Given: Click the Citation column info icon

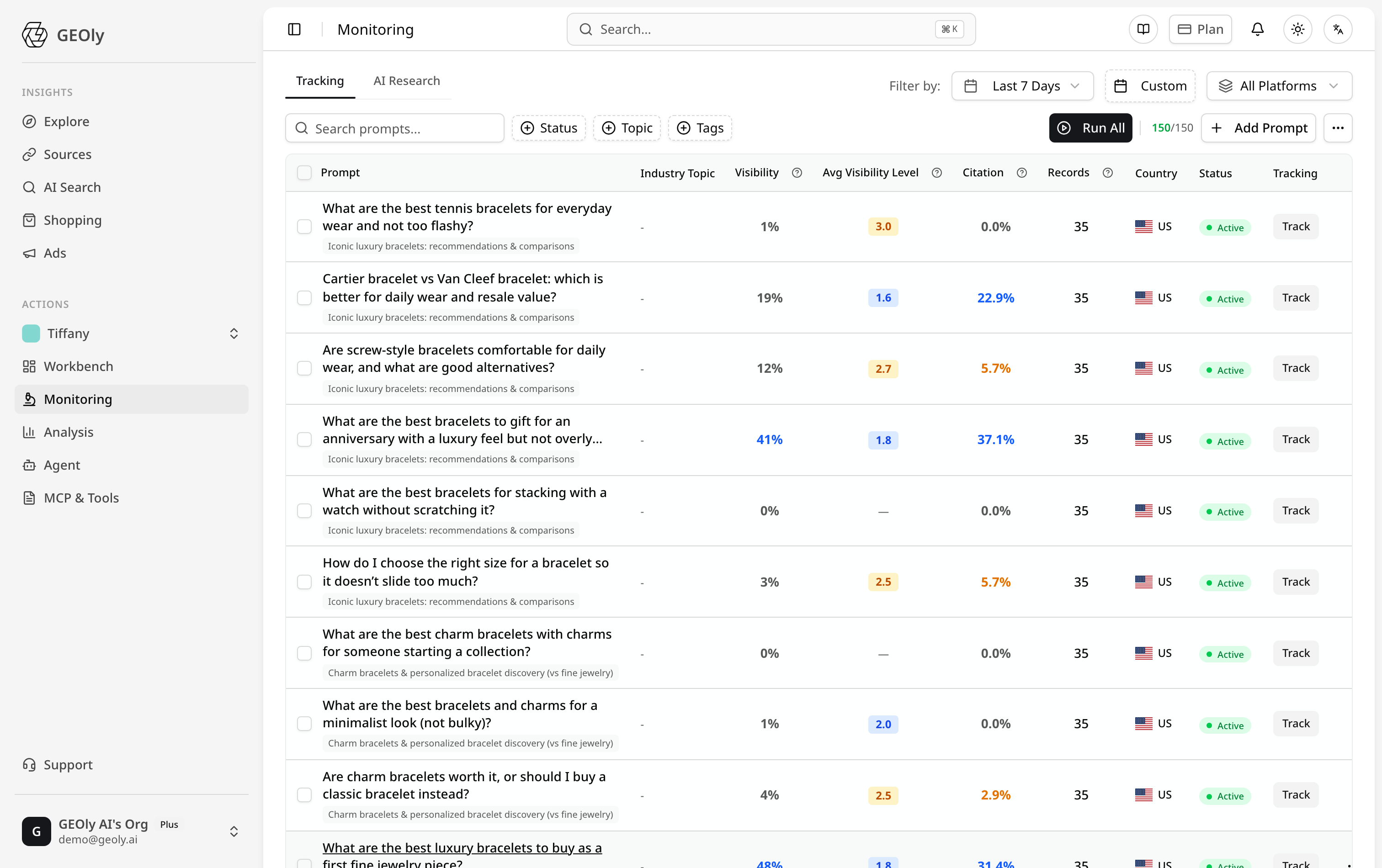Looking at the screenshot, I should (1021, 173).
